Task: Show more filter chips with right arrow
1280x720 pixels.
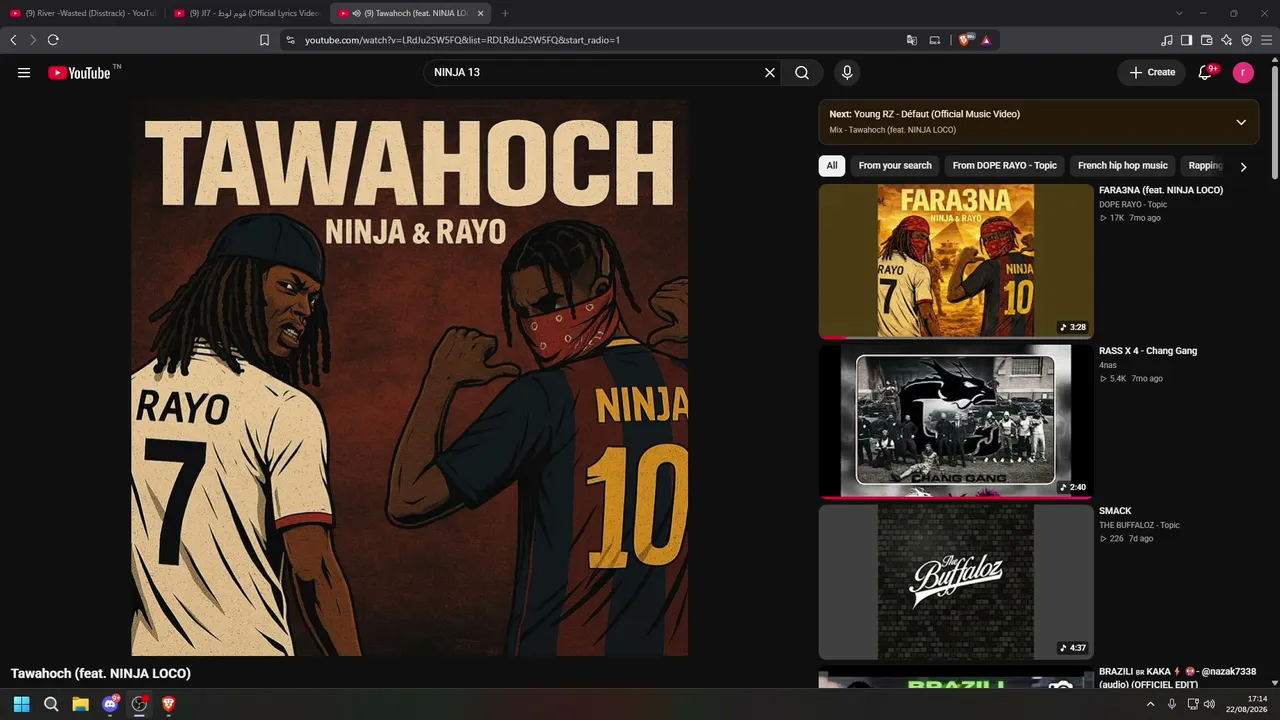Action: pyautogui.click(x=1243, y=167)
